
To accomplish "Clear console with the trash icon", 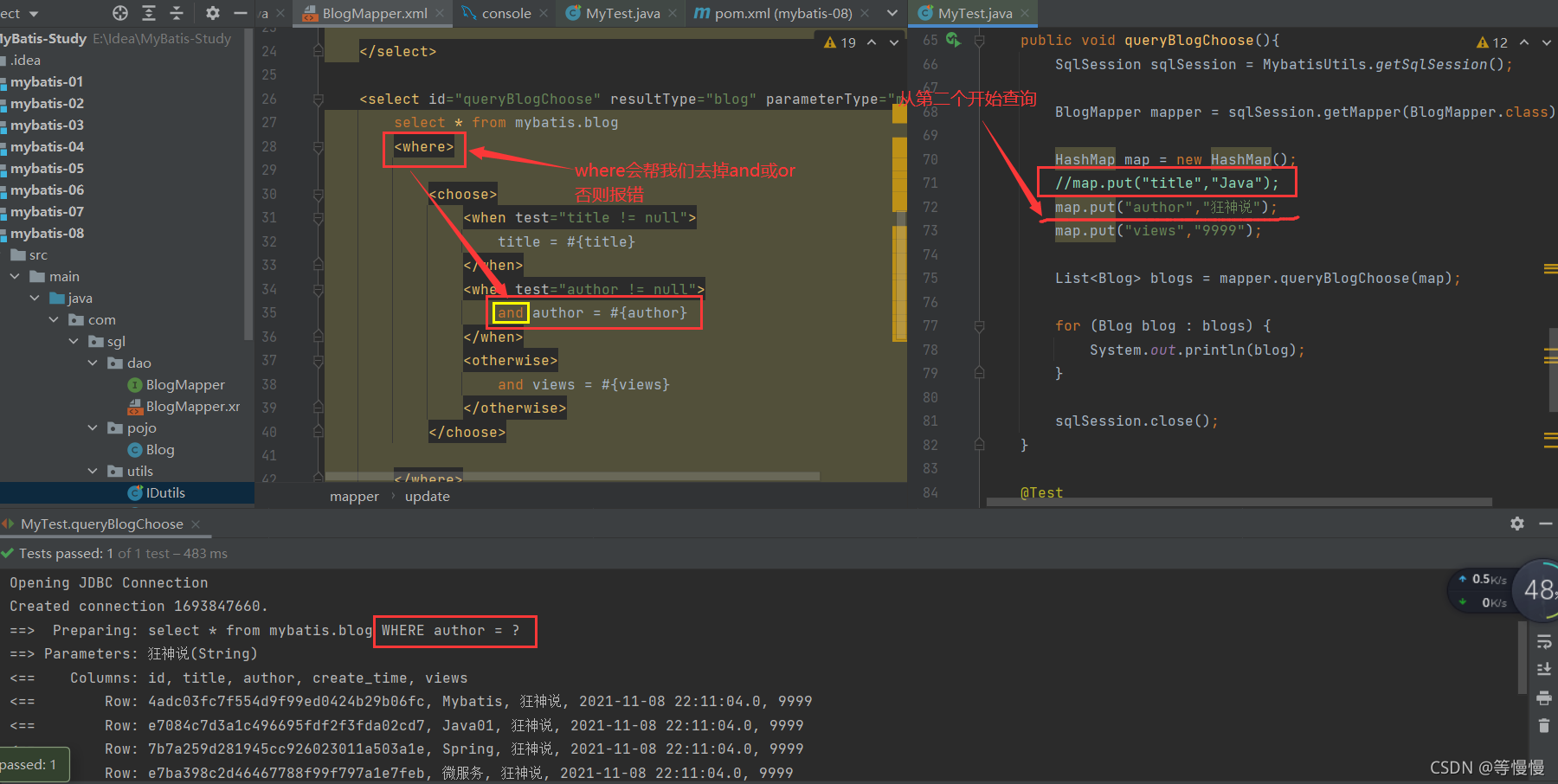I will point(1544,725).
